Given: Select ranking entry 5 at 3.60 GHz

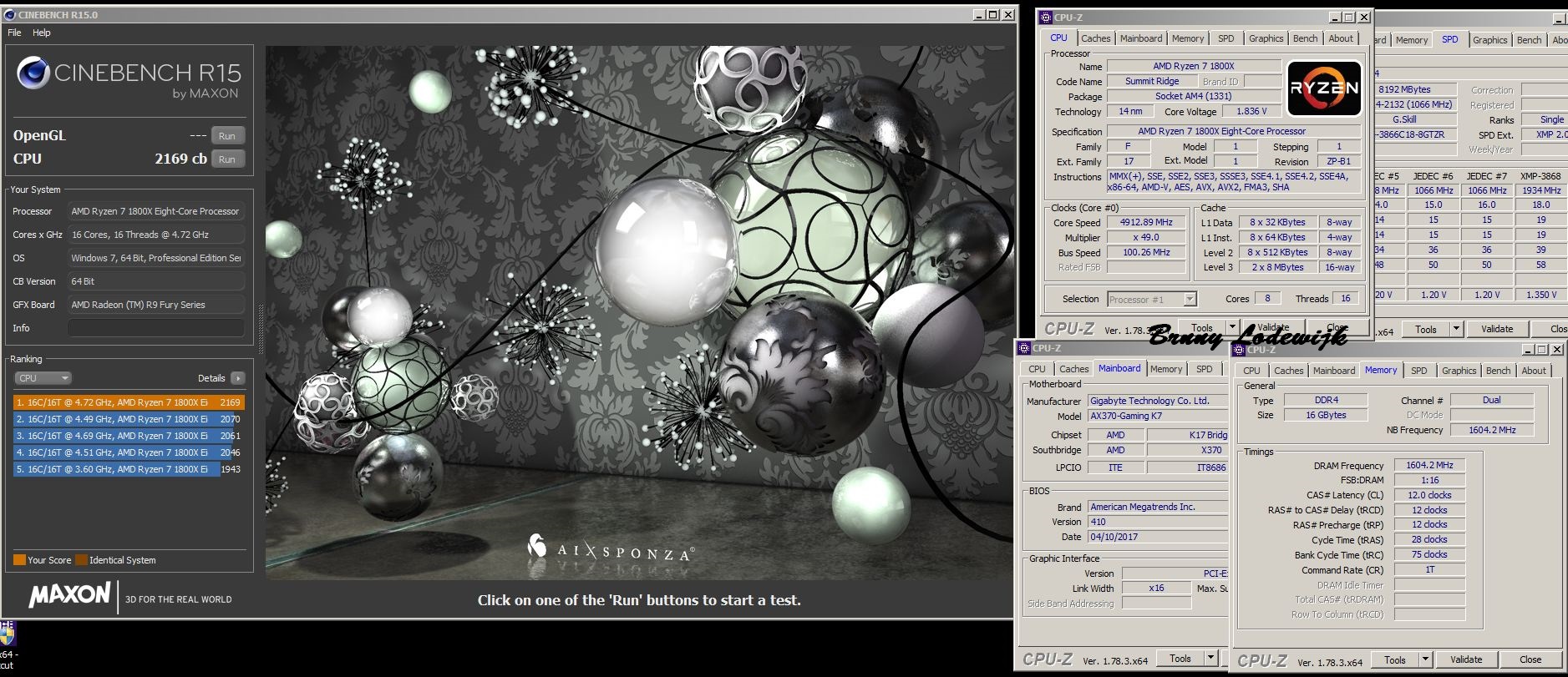Looking at the screenshot, I should 129,469.
